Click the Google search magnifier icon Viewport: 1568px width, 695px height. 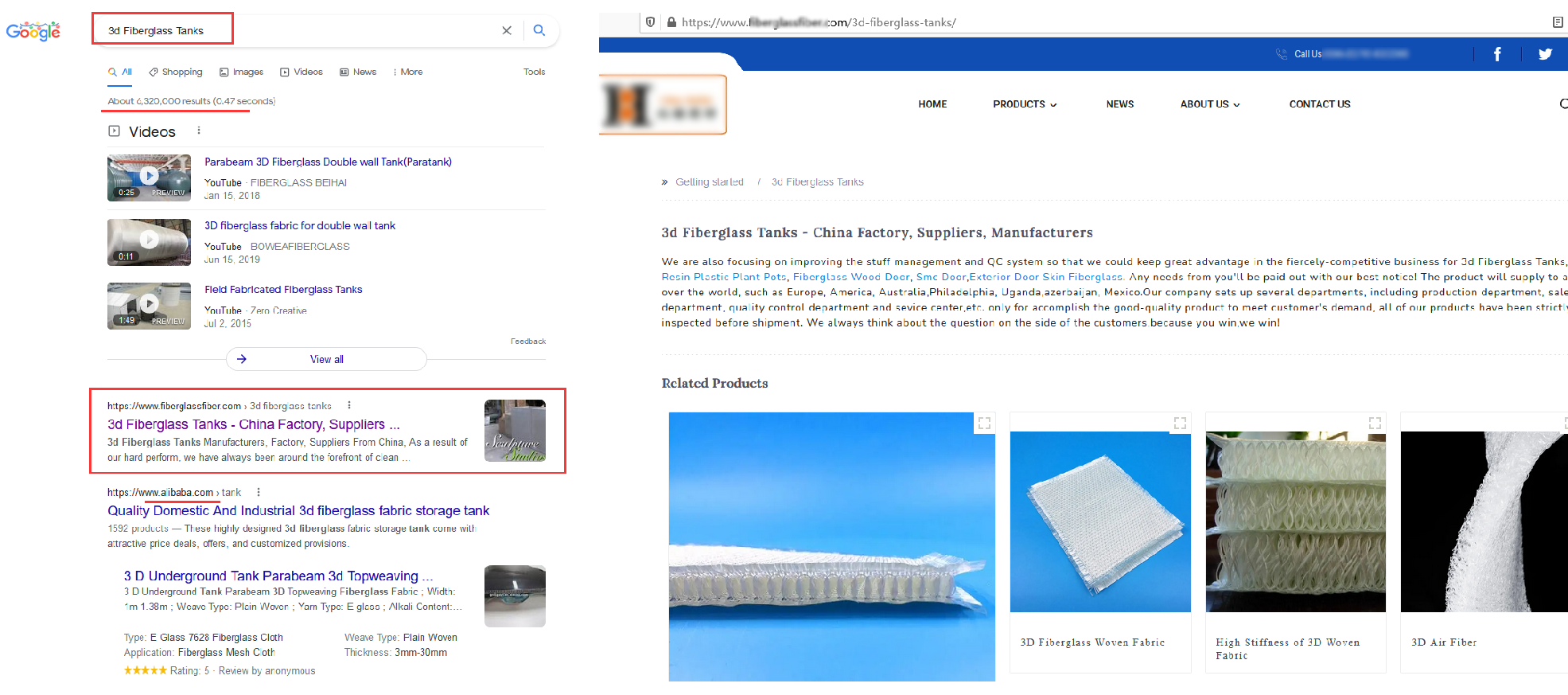pyautogui.click(x=539, y=30)
